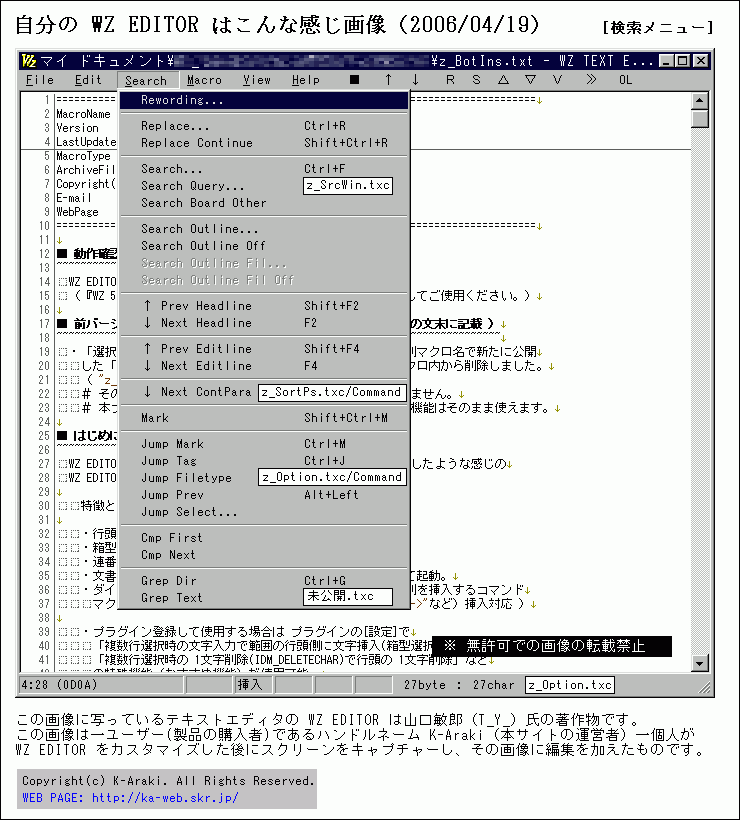Choose Jump Select... entry
Viewport: 740px width, 820px height.
(264, 511)
